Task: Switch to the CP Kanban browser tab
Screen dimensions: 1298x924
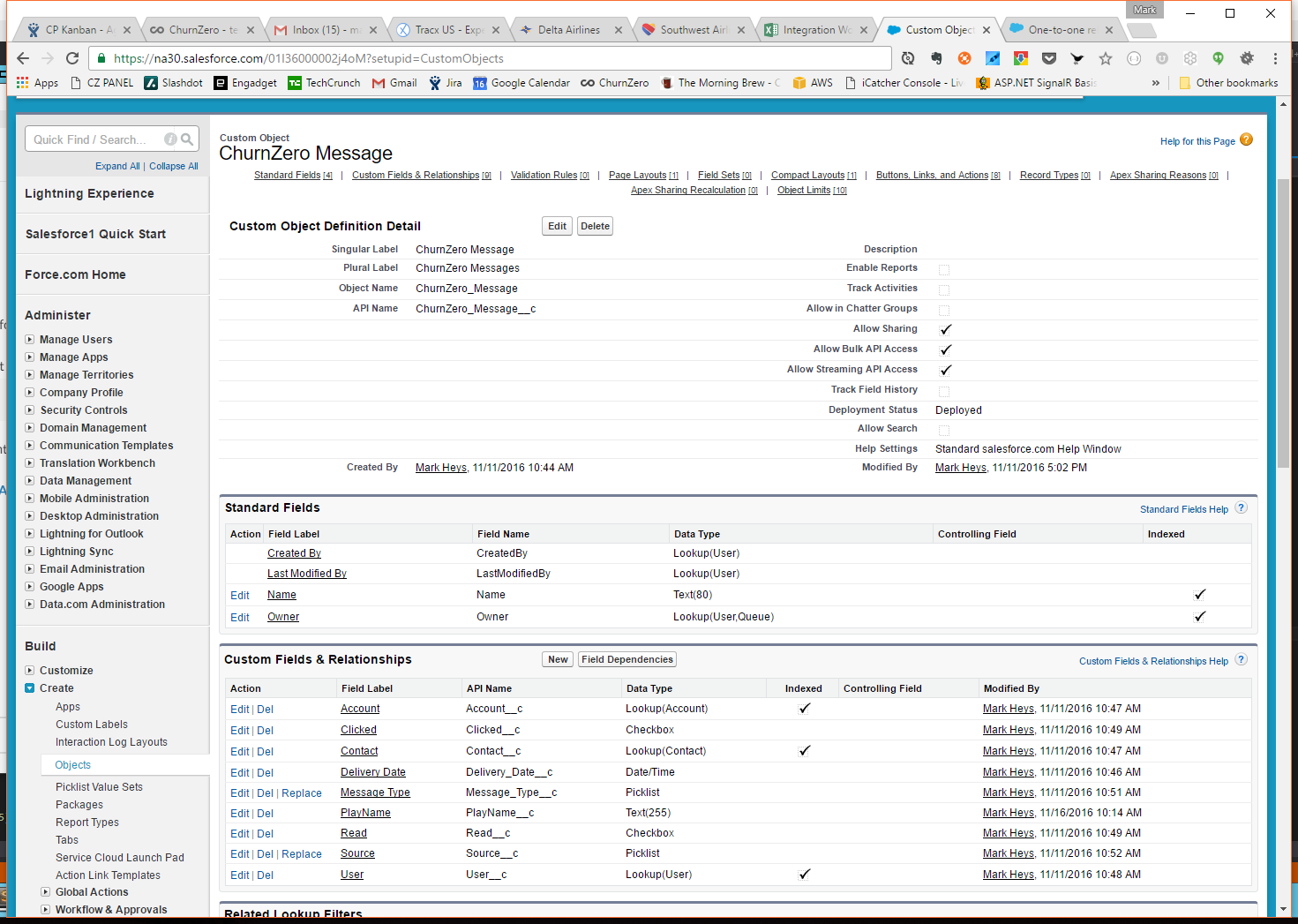Action: 78,30
